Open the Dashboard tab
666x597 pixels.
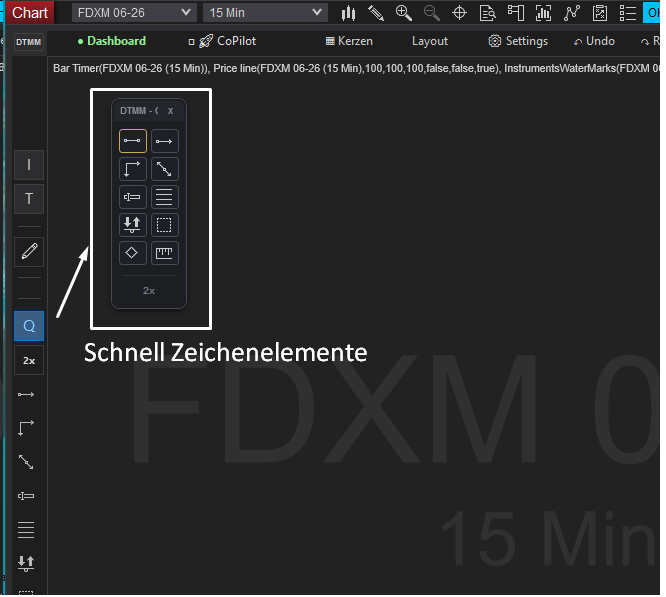(x=112, y=41)
